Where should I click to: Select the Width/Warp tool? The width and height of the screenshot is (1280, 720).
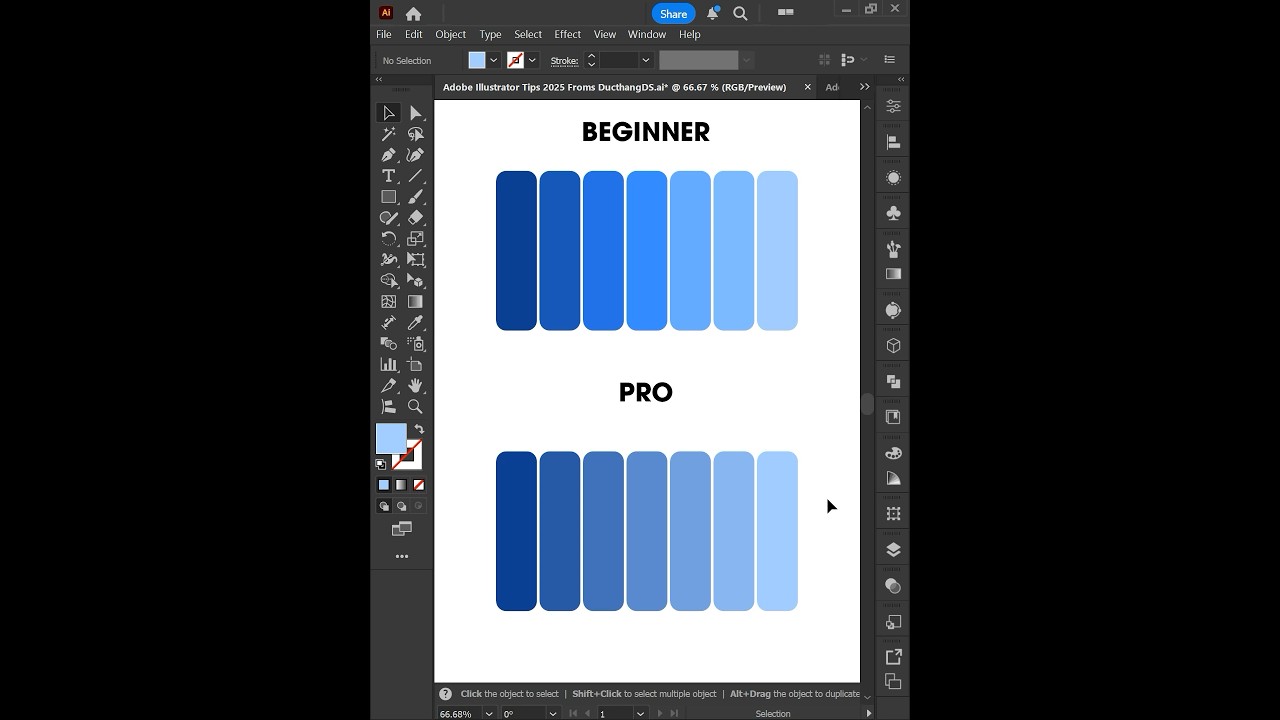click(389, 260)
